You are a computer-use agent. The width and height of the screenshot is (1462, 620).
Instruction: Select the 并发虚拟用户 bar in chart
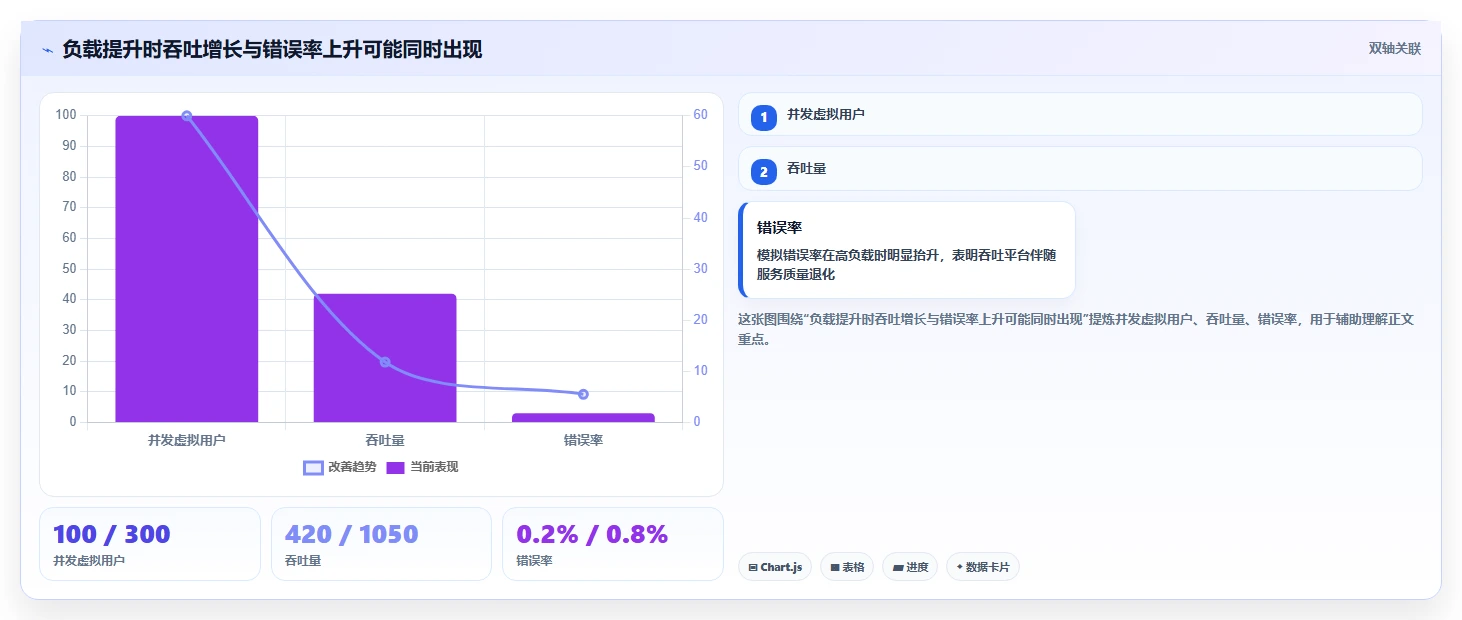point(186,269)
